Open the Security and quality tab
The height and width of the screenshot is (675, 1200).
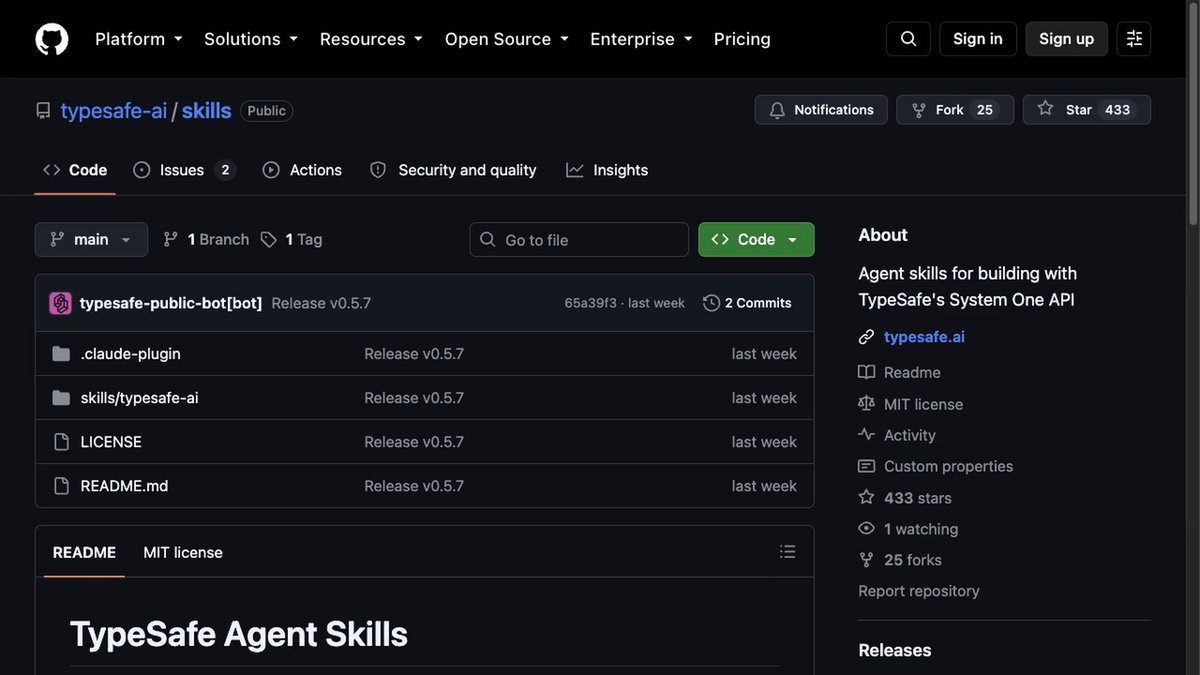click(x=453, y=170)
